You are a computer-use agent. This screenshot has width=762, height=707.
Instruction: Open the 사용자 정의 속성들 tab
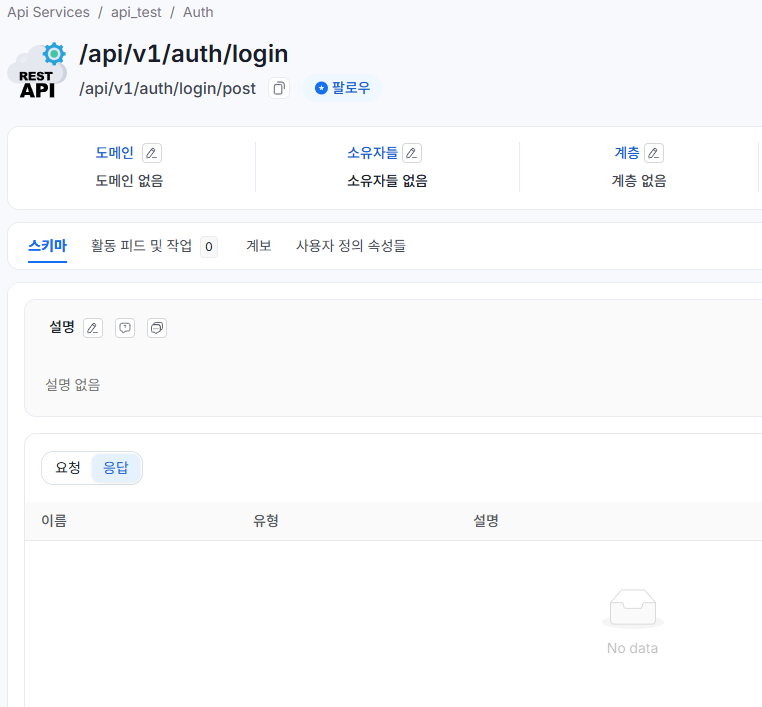351,246
